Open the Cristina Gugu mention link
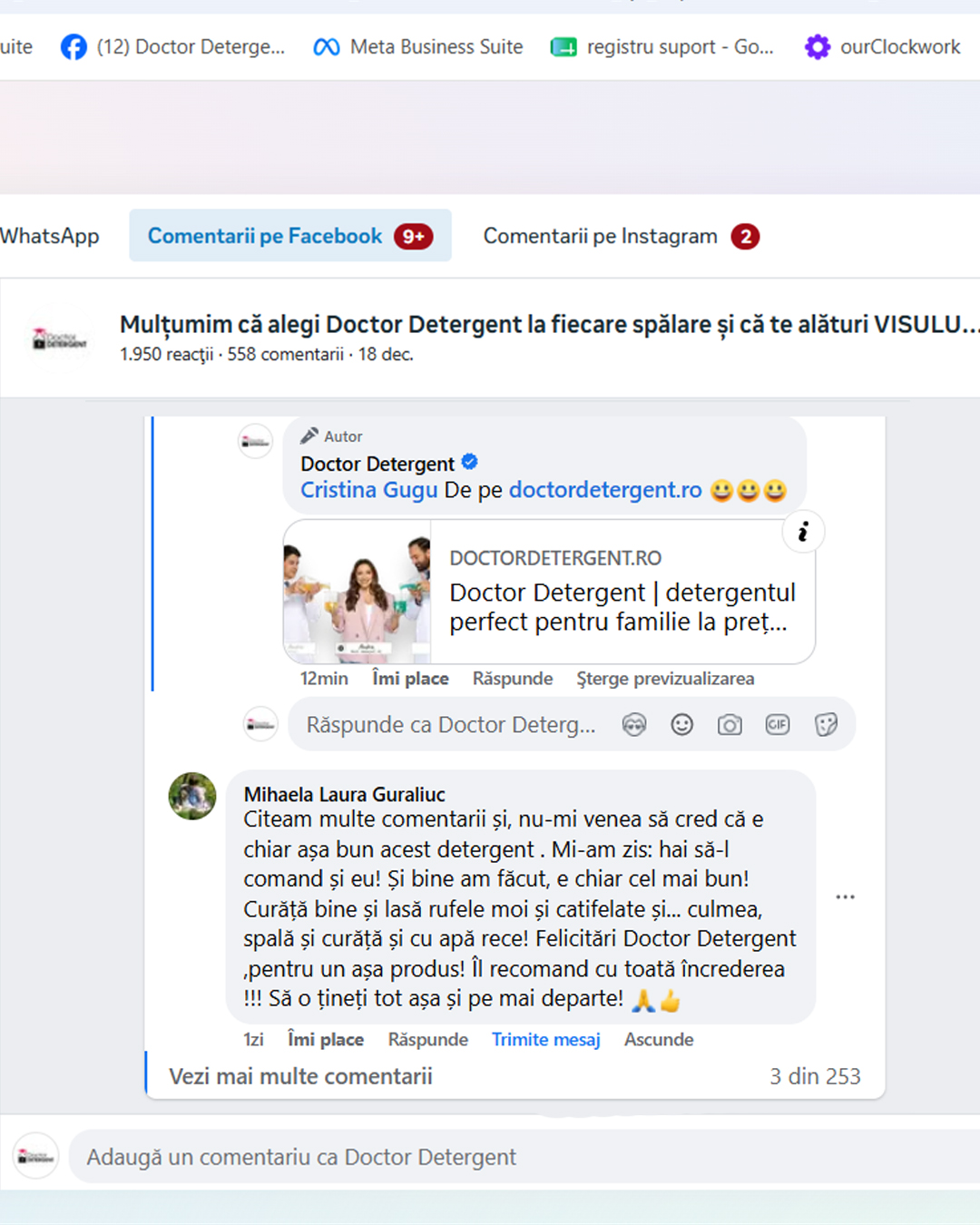Screen dimensions: 980x1225 coord(368,490)
